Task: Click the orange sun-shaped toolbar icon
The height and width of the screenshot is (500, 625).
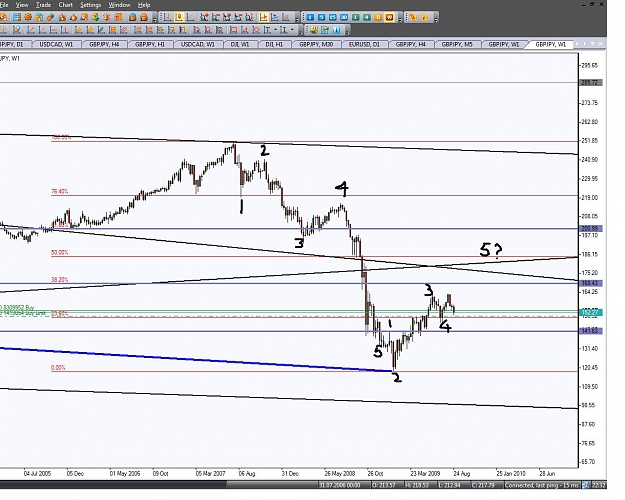Action: pos(106,17)
